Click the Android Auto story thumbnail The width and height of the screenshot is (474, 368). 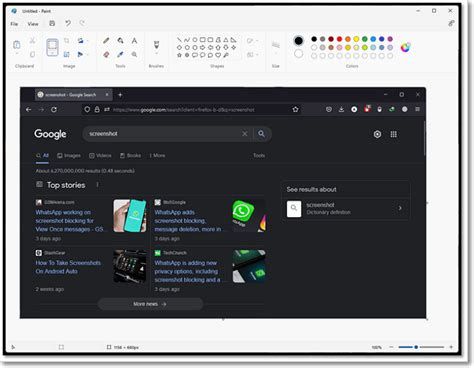point(130,266)
